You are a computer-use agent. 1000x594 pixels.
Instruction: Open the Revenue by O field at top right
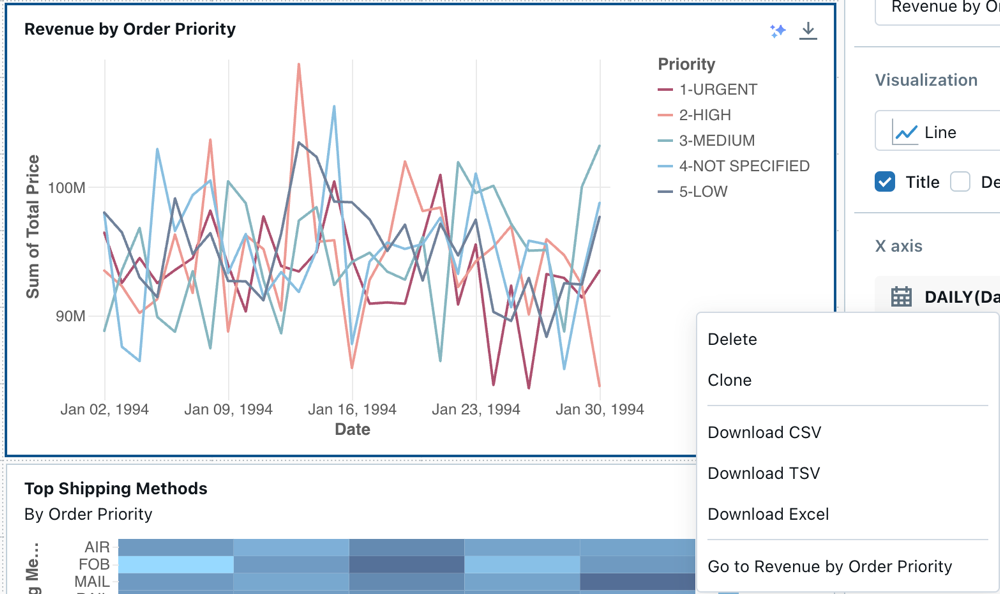click(940, 7)
